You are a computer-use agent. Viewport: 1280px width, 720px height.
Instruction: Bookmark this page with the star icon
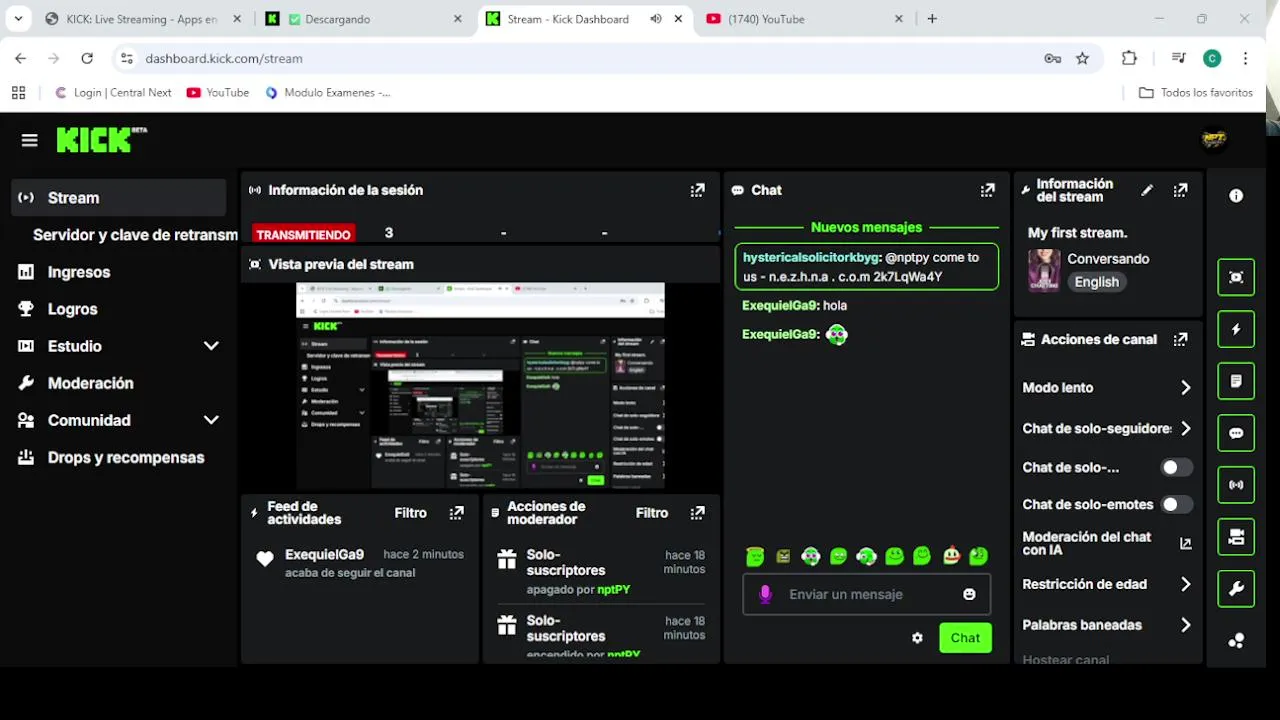(1082, 59)
